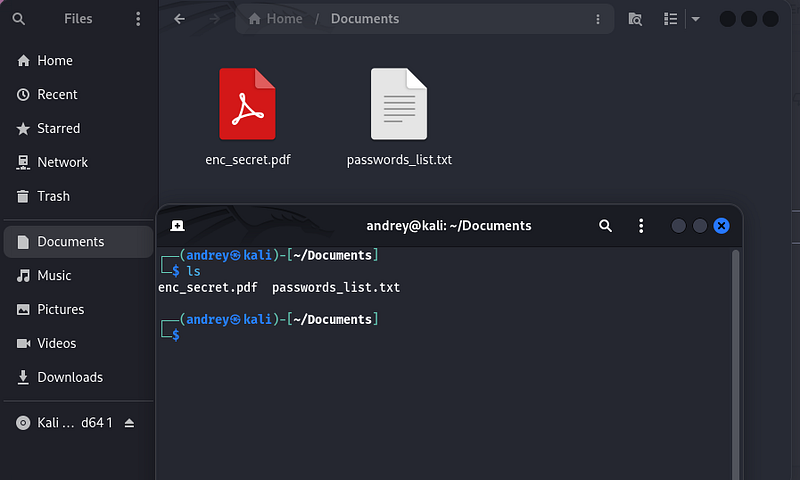Open the terminal three-dot menu
Image resolution: width=800 pixels, height=480 pixels.
(x=641, y=225)
